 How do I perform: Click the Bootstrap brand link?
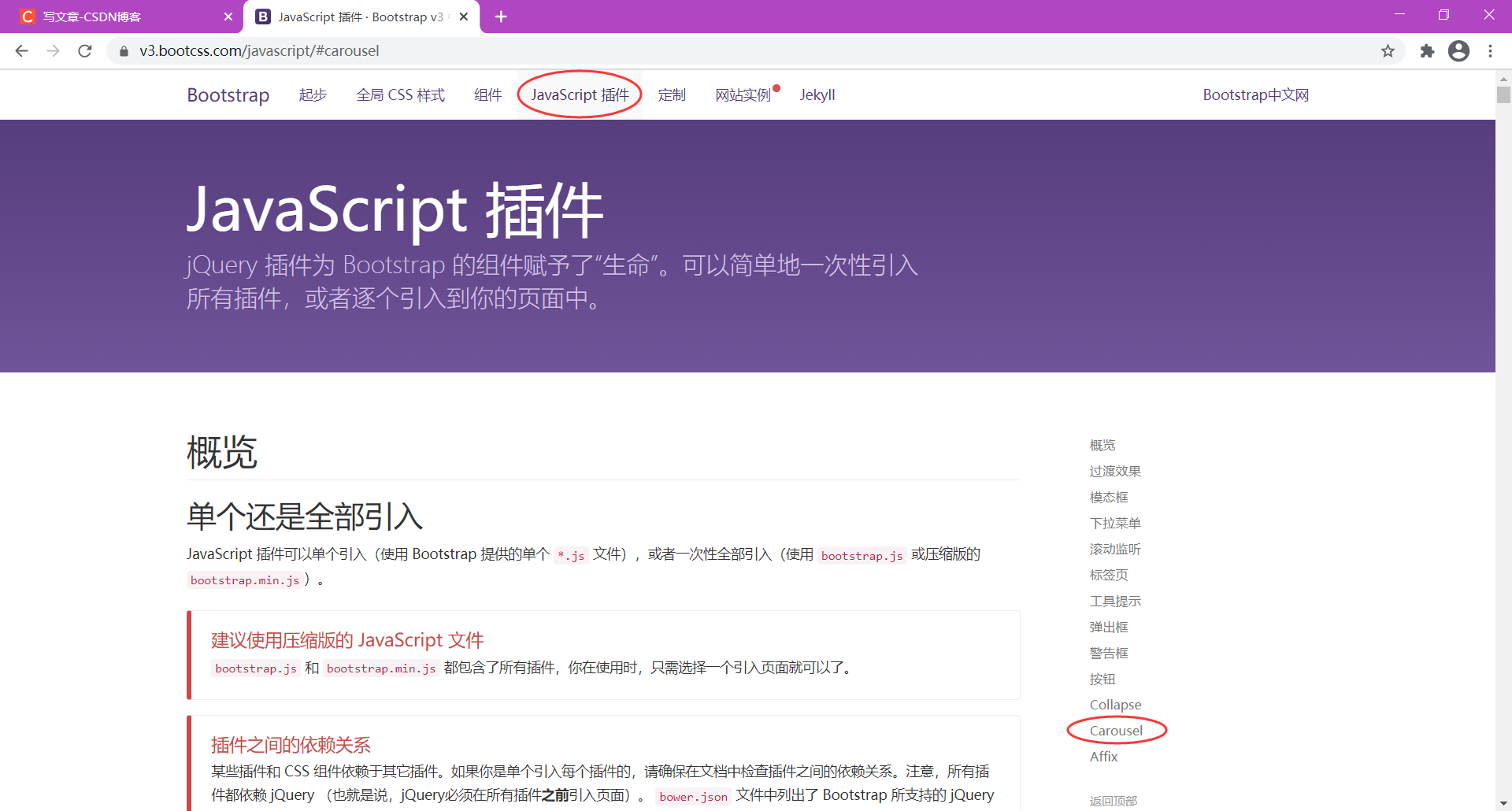pos(228,95)
